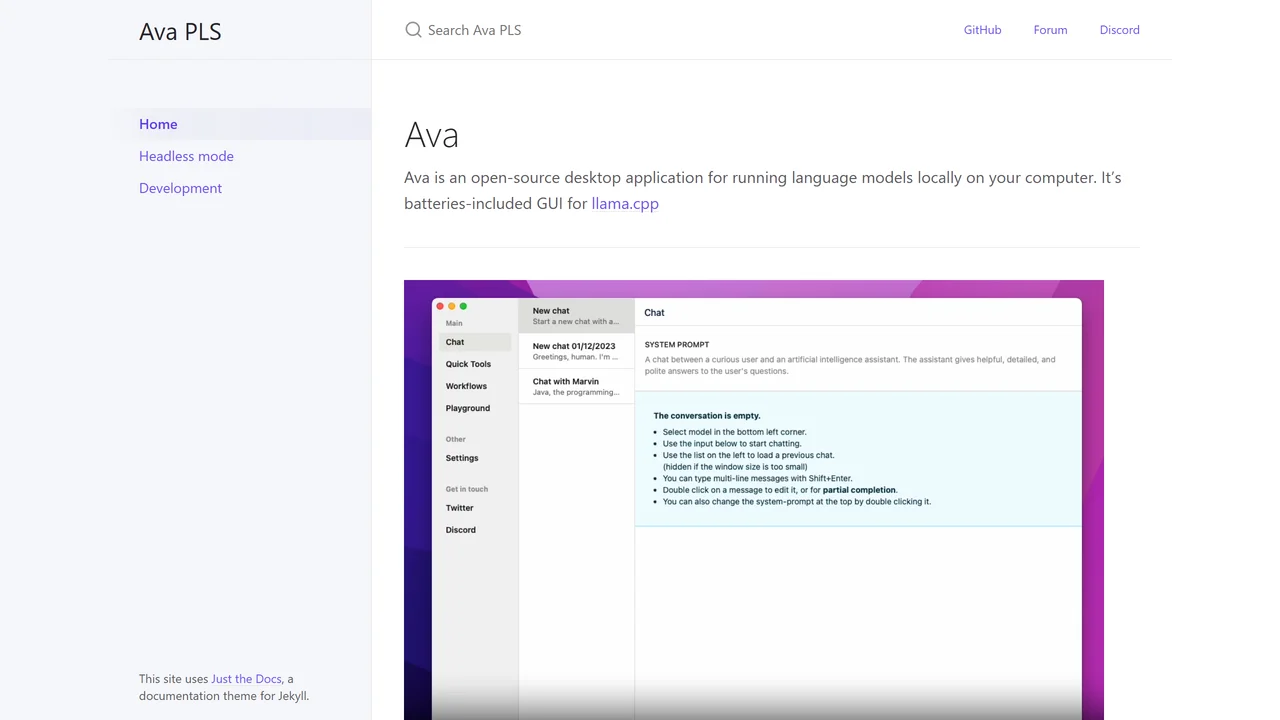Viewport: 1280px width, 720px height.
Task: Click "Quick Tools" in the app screenshot
Action: click(x=468, y=364)
